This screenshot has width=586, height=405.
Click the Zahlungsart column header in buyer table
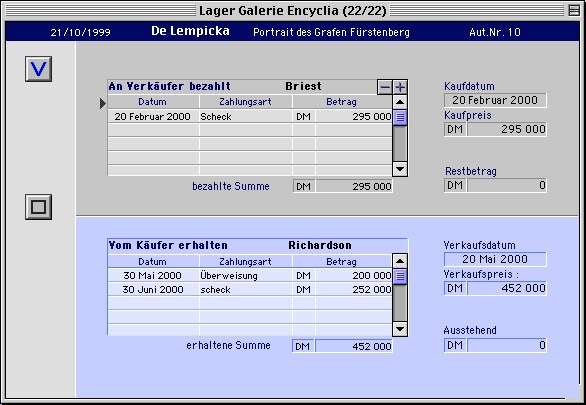(x=246, y=262)
